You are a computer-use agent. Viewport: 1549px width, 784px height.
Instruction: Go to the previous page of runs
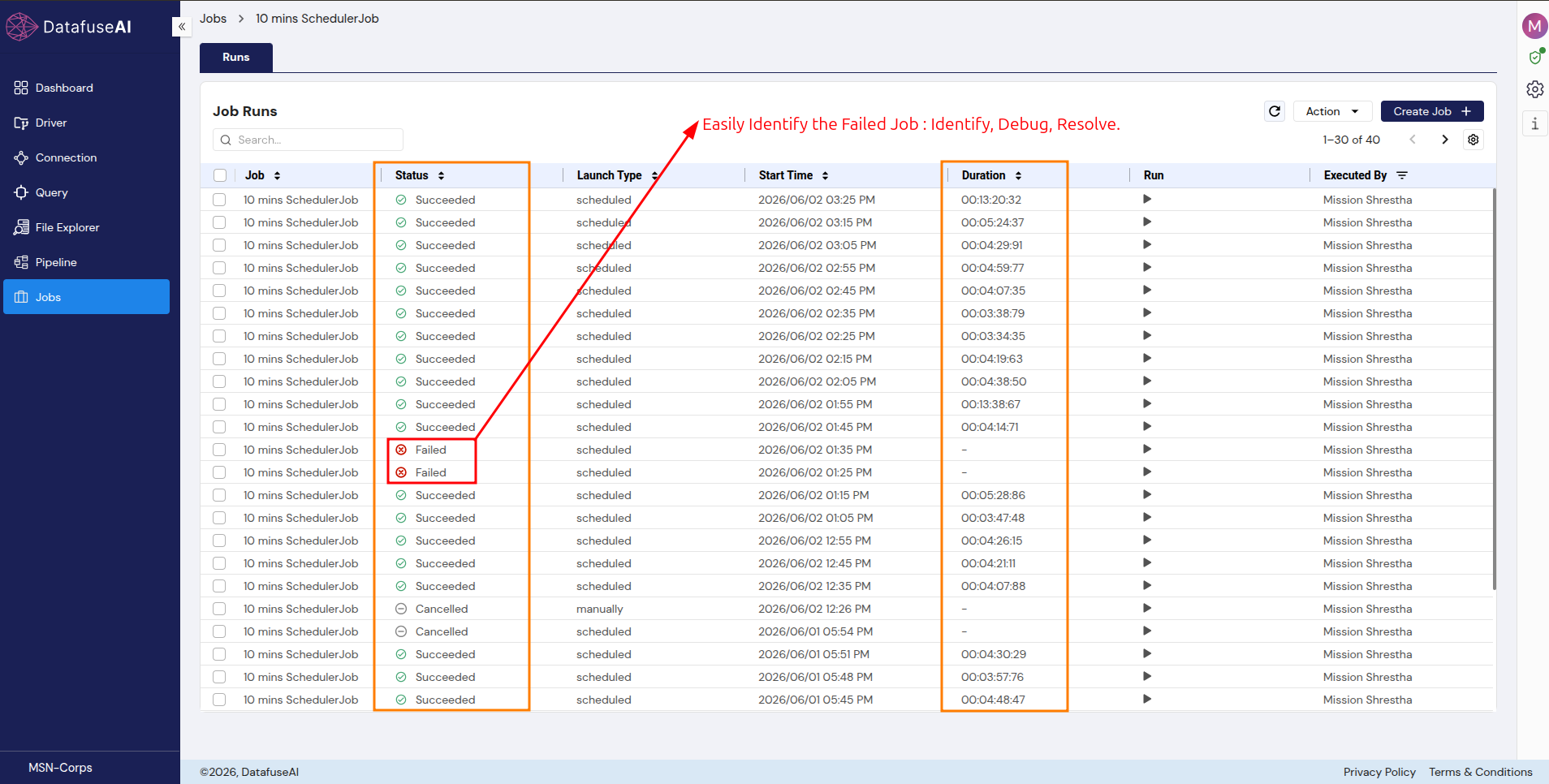(1413, 140)
